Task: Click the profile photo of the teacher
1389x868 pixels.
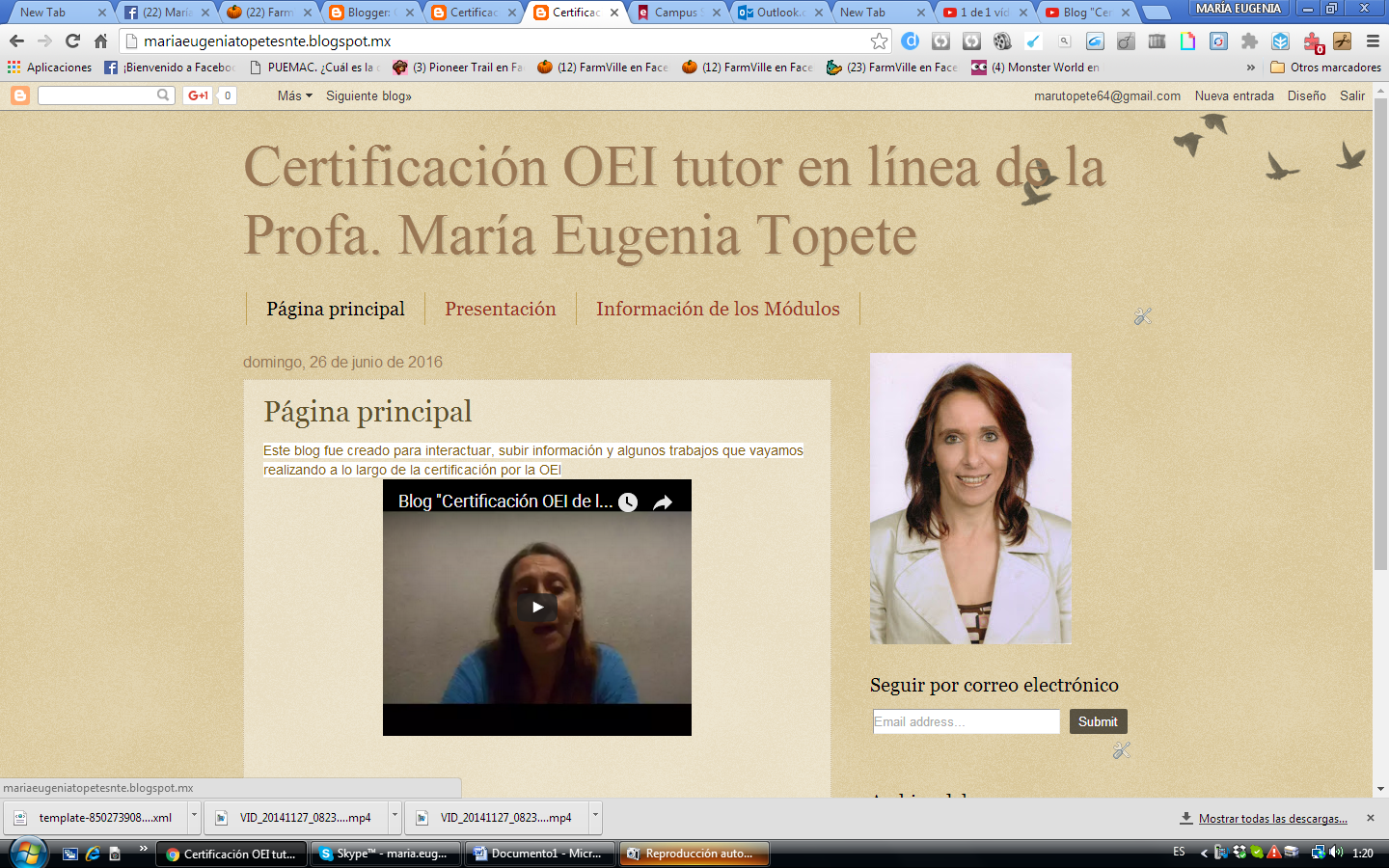Action: [x=970, y=498]
